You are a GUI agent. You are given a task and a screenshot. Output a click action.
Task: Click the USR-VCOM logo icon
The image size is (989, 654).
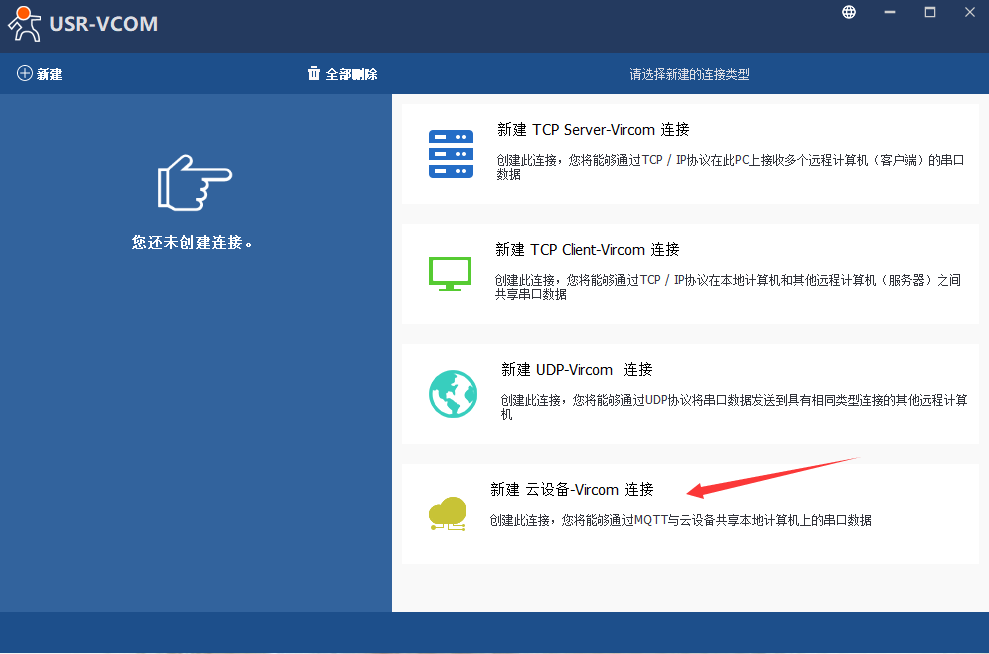[24, 23]
